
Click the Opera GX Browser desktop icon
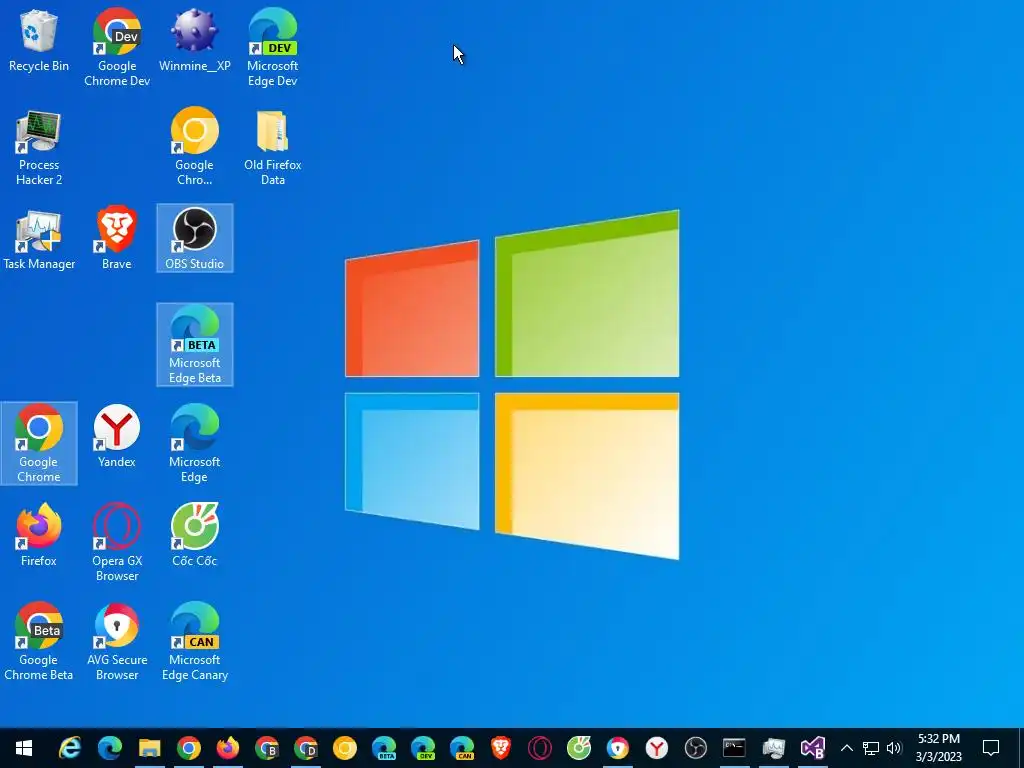pyautogui.click(x=117, y=543)
